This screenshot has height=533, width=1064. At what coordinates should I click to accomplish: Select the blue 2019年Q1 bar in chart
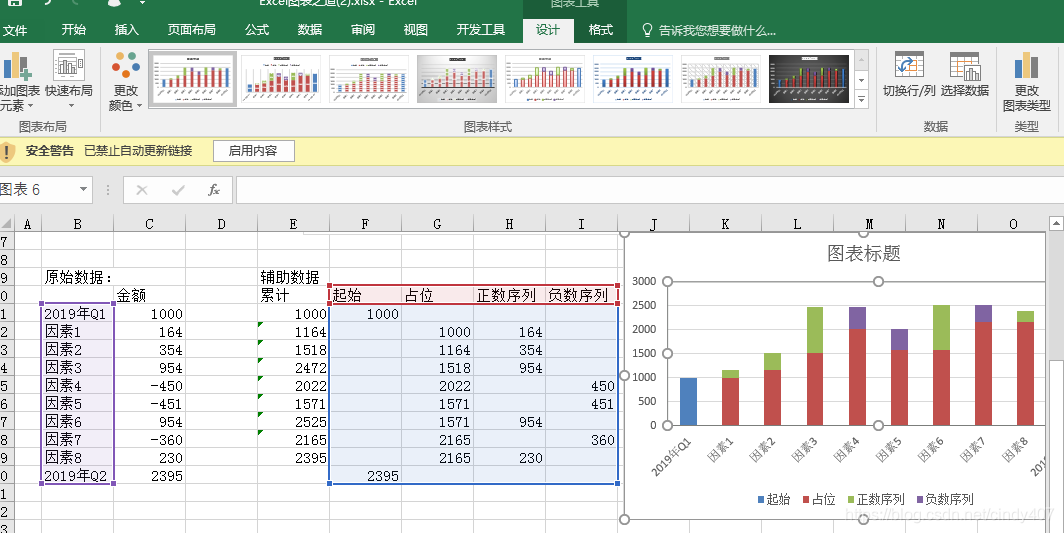click(688, 401)
